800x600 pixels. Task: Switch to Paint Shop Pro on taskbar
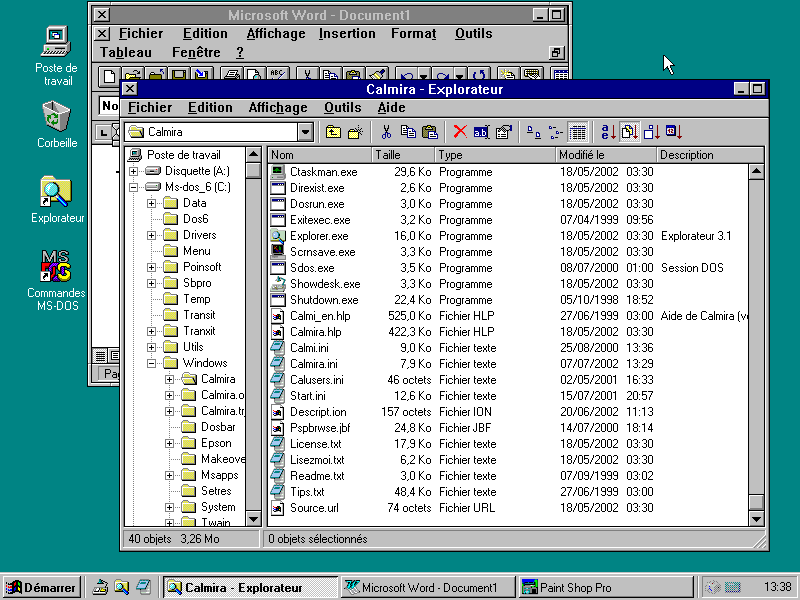(606, 587)
